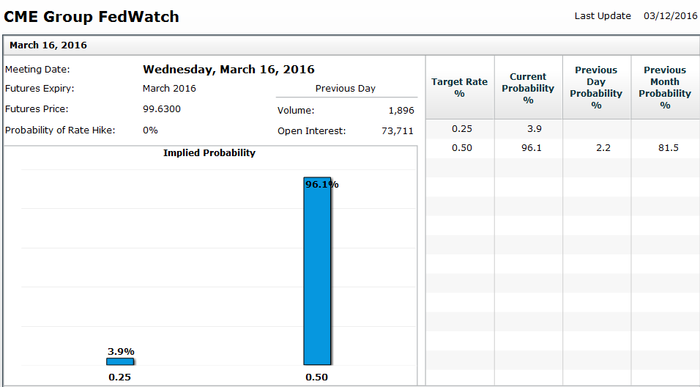Click the Previous Day Probability % column header

[x=596, y=87]
